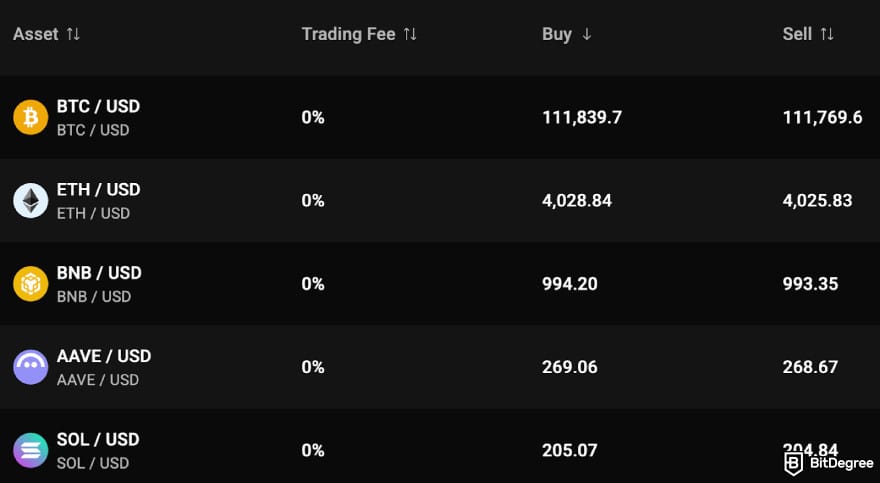The width and height of the screenshot is (880, 483).
Task: Toggle Trading Fee sort arrows
Action: [410, 34]
